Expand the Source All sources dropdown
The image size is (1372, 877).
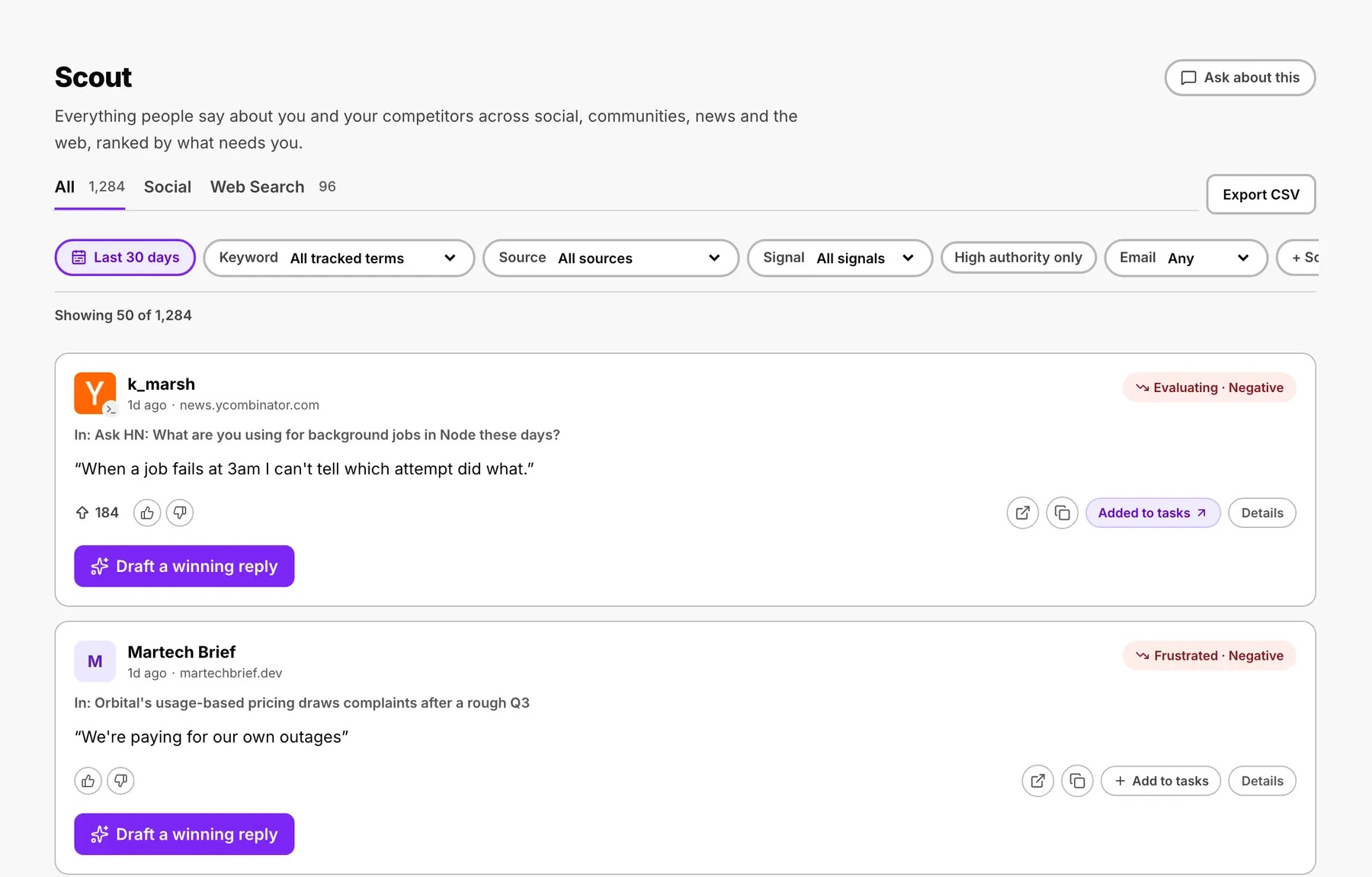[x=611, y=258]
